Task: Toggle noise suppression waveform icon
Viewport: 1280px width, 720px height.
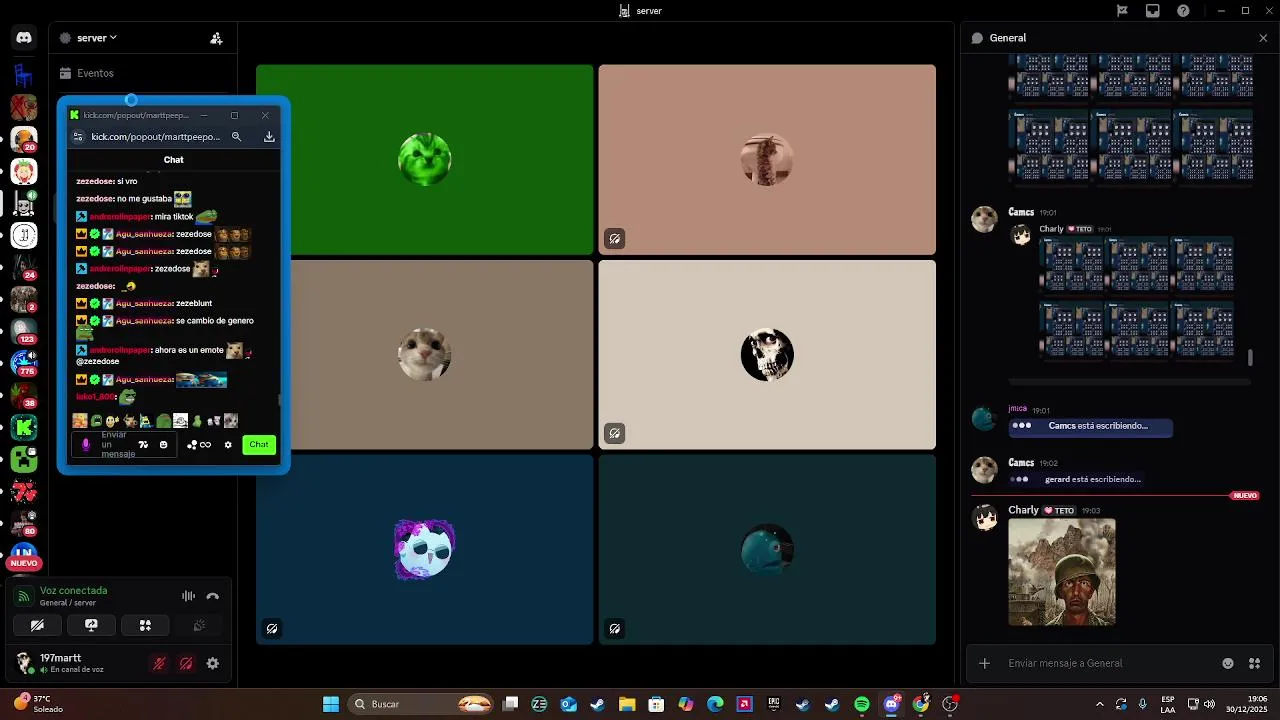Action: tap(188, 596)
